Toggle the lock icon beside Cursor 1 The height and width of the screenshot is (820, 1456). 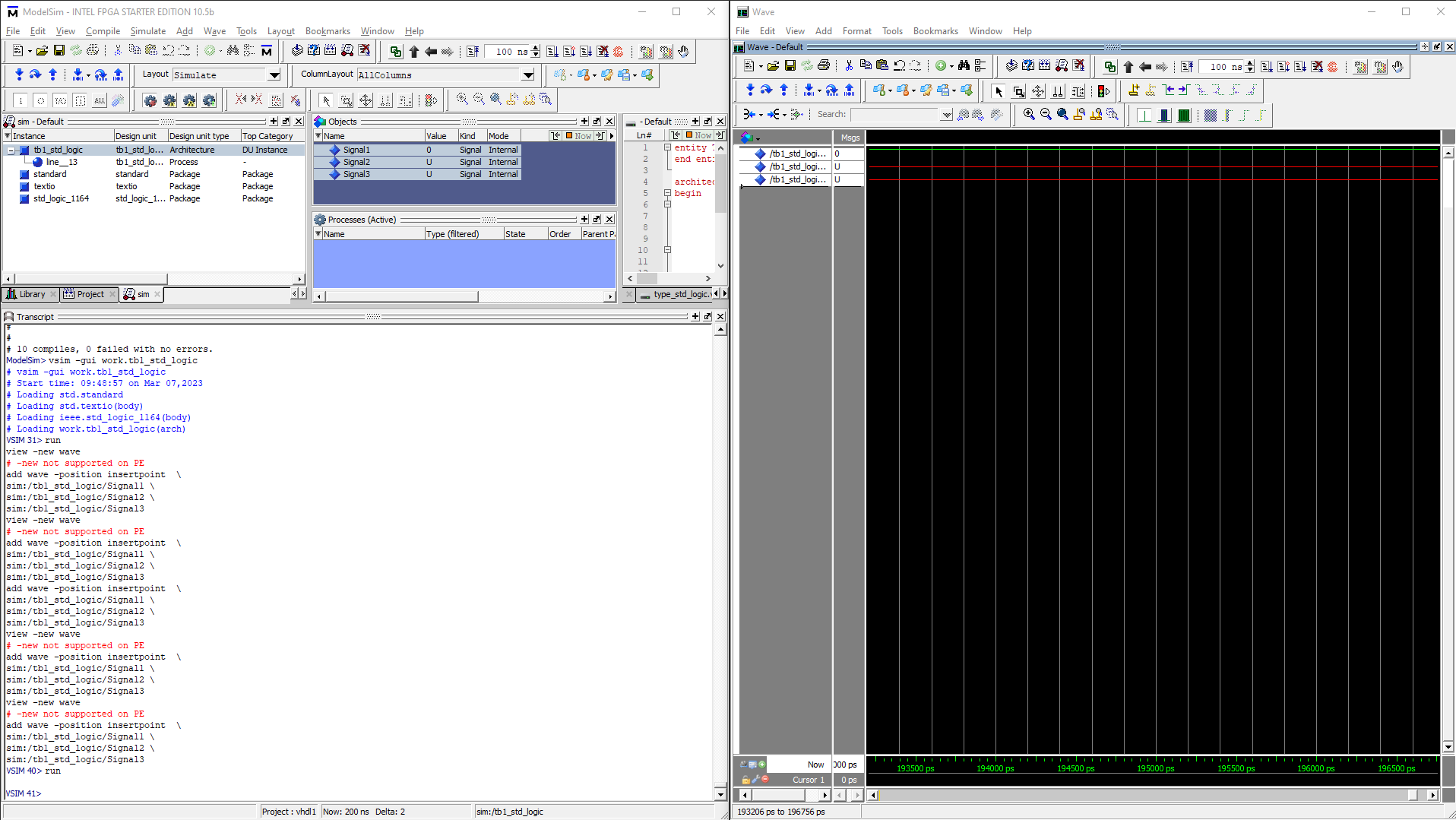745,780
